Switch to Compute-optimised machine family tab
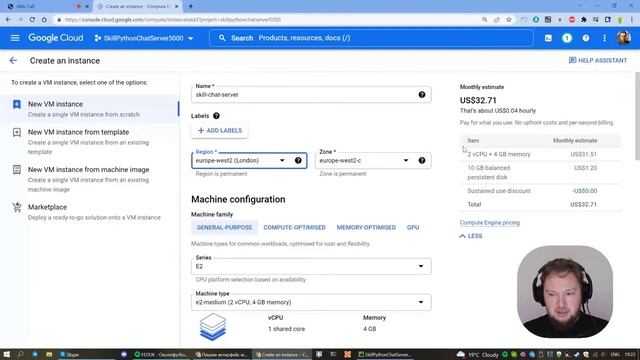The height and width of the screenshot is (360, 640). coord(294,227)
